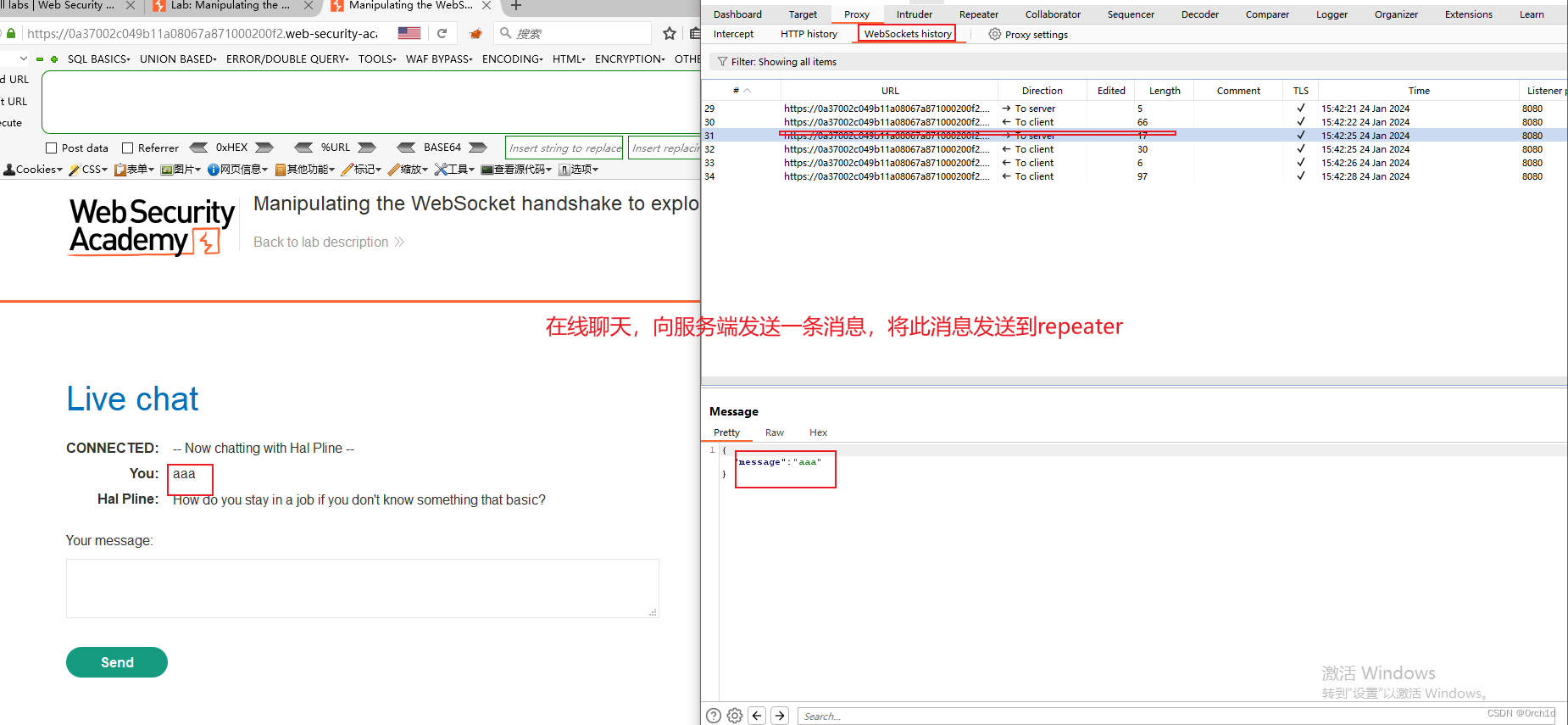Open the HTML dropdown in HackBar

(570, 59)
